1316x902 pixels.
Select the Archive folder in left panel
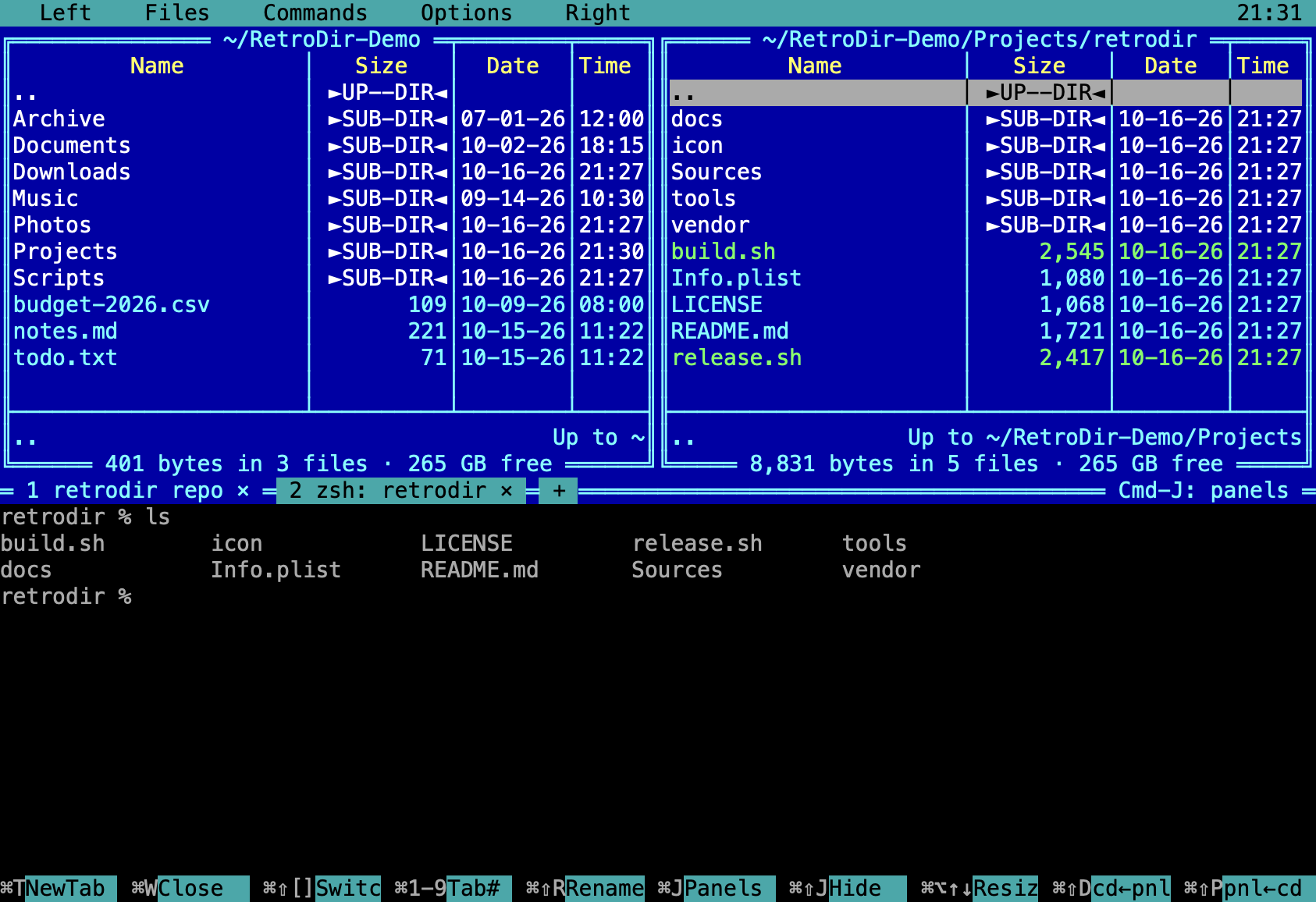coord(329,119)
